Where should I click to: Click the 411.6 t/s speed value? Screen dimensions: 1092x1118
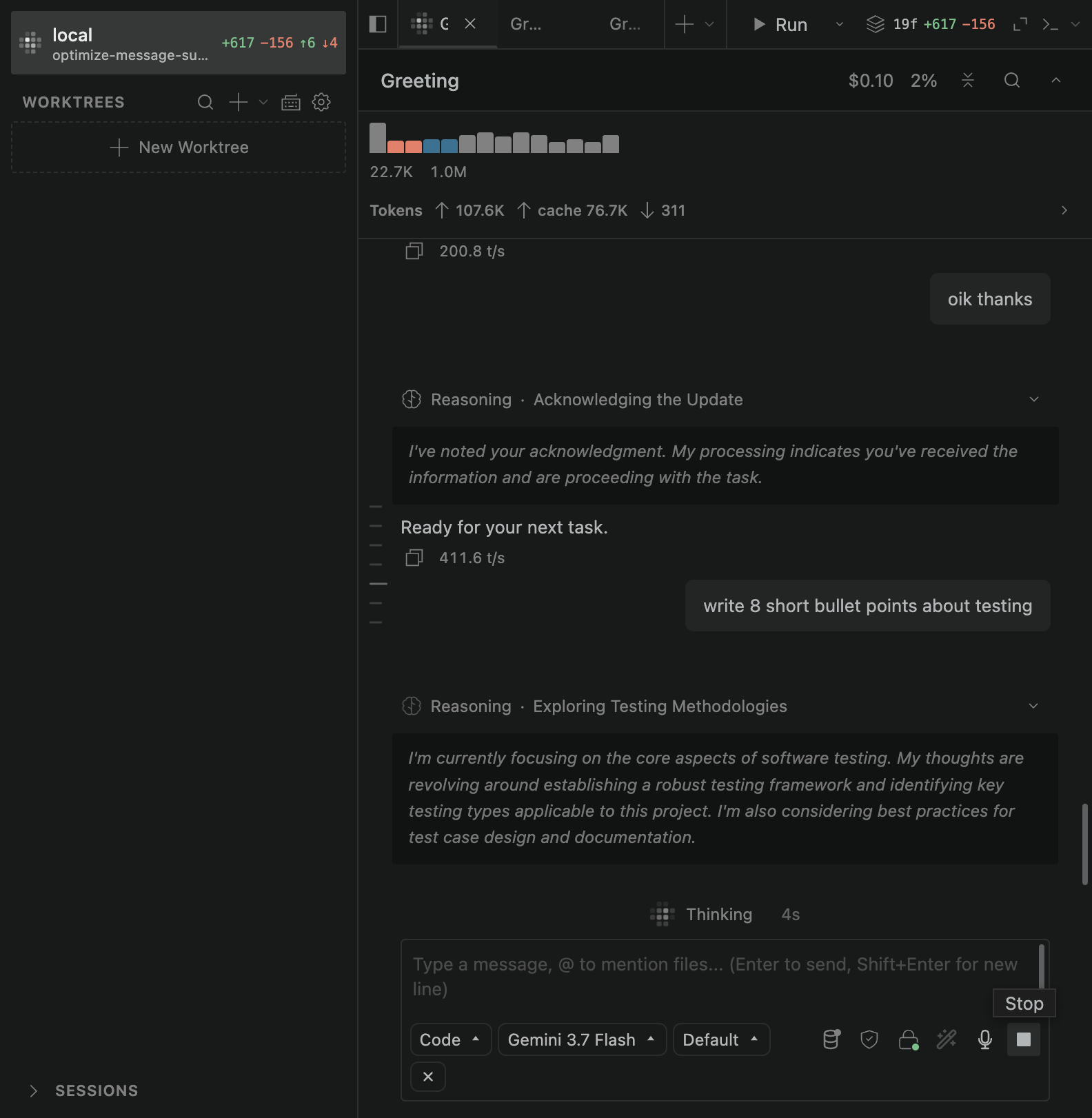point(472,558)
